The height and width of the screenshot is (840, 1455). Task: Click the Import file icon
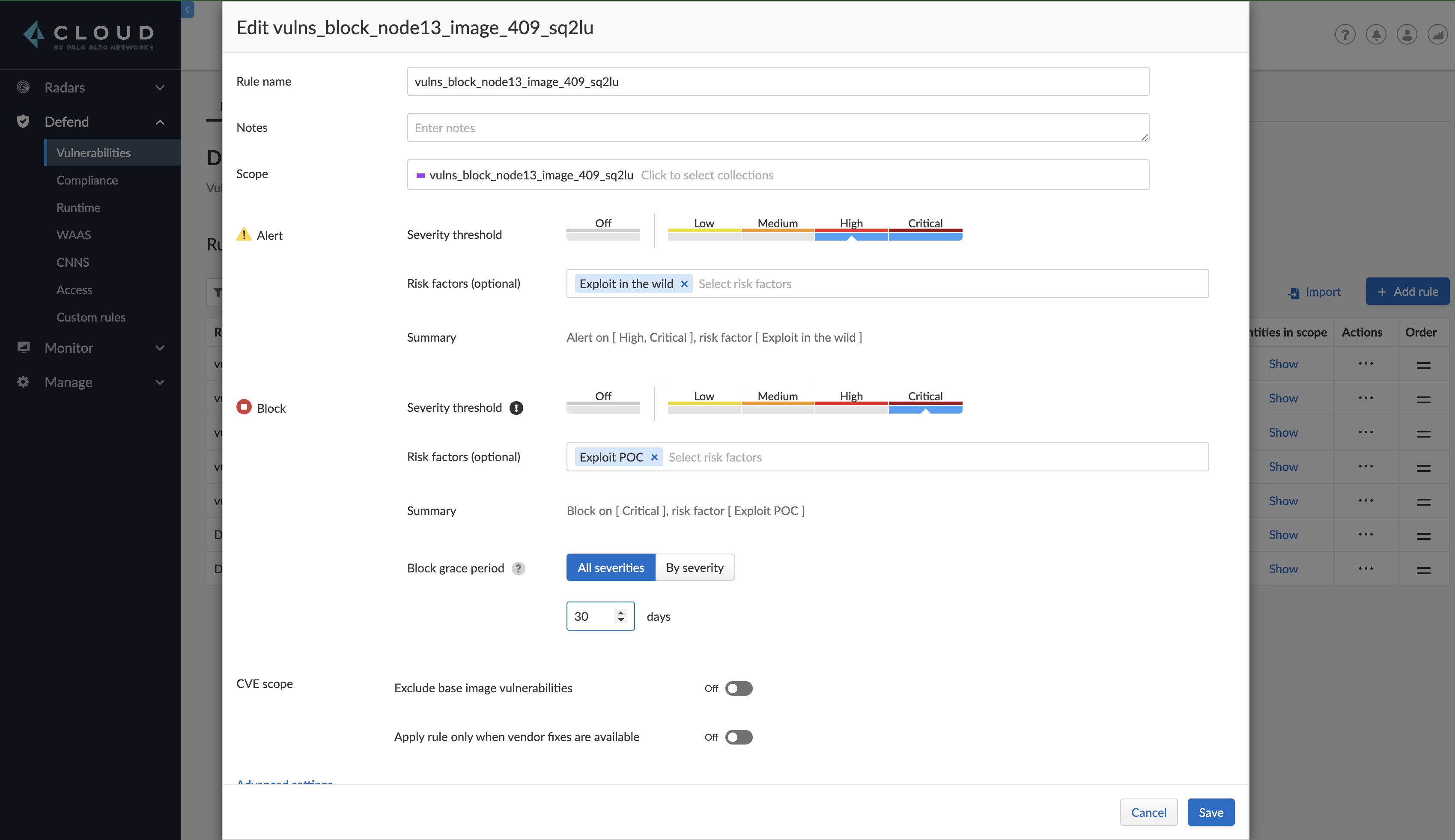[x=1294, y=292]
